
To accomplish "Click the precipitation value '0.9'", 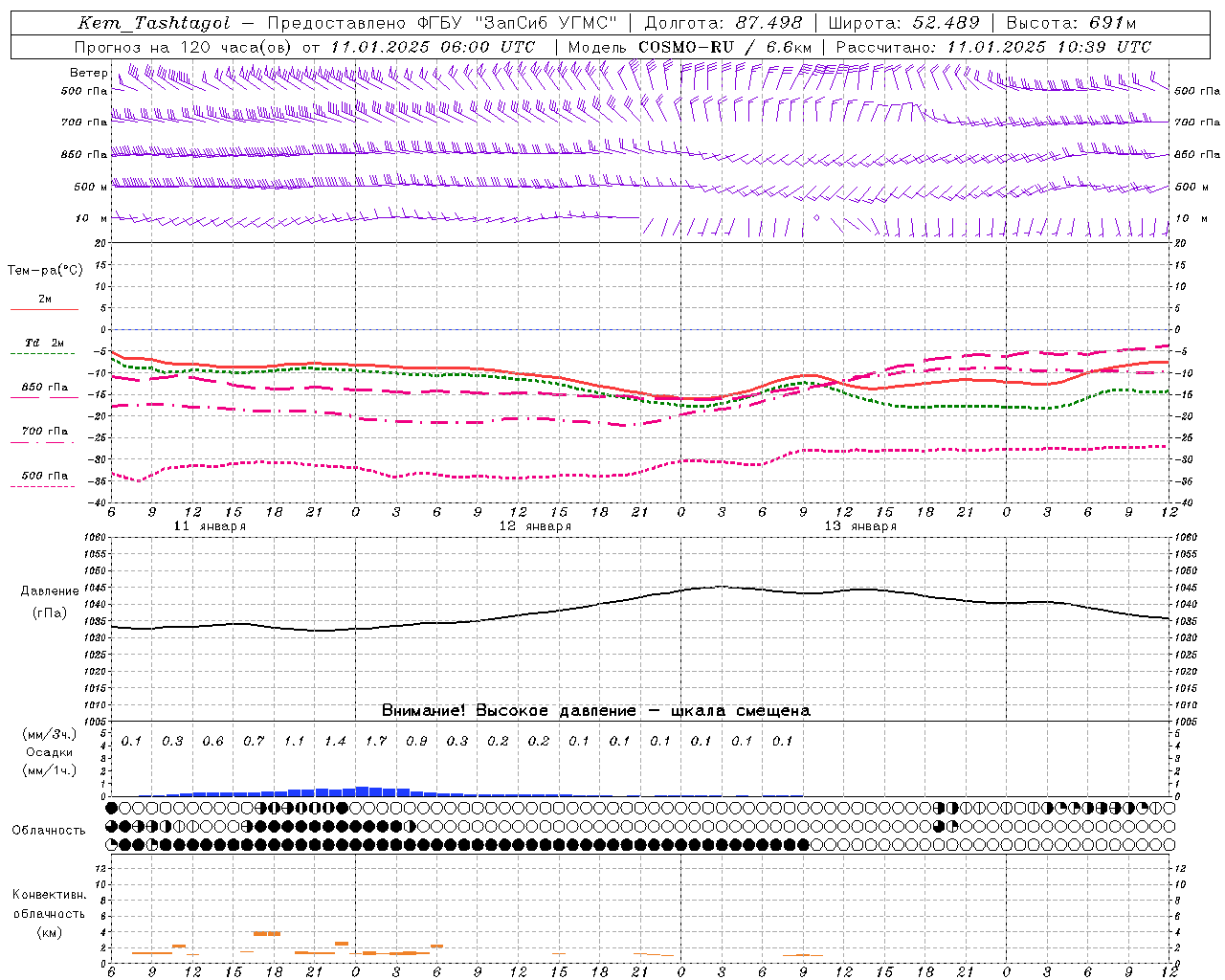I will coord(416,741).
